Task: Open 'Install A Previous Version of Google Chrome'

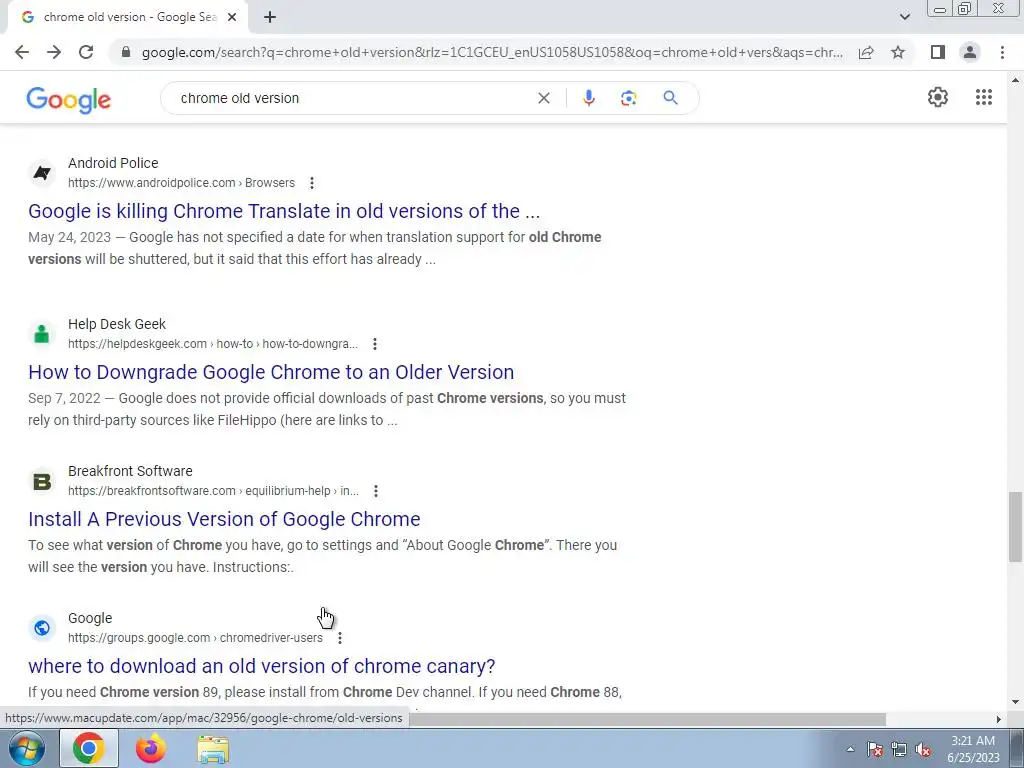Action: pos(224,519)
